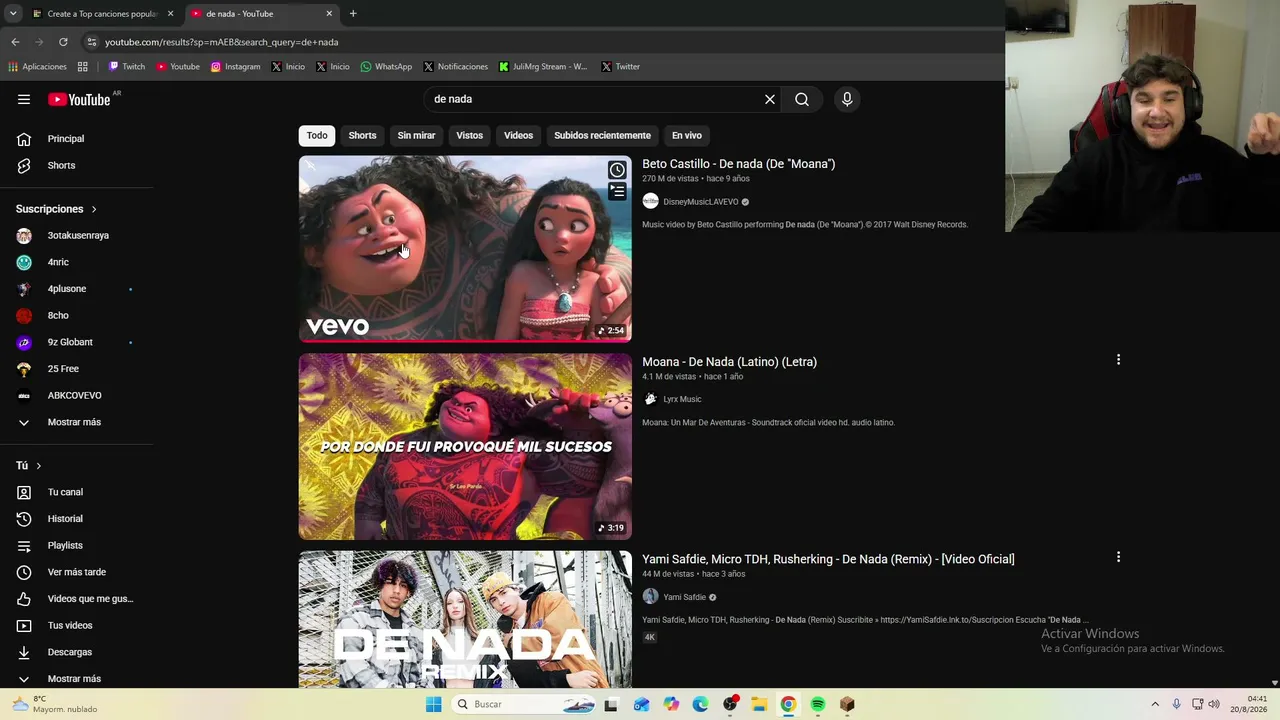Open WhatsApp bookmark

pyautogui.click(x=386, y=67)
